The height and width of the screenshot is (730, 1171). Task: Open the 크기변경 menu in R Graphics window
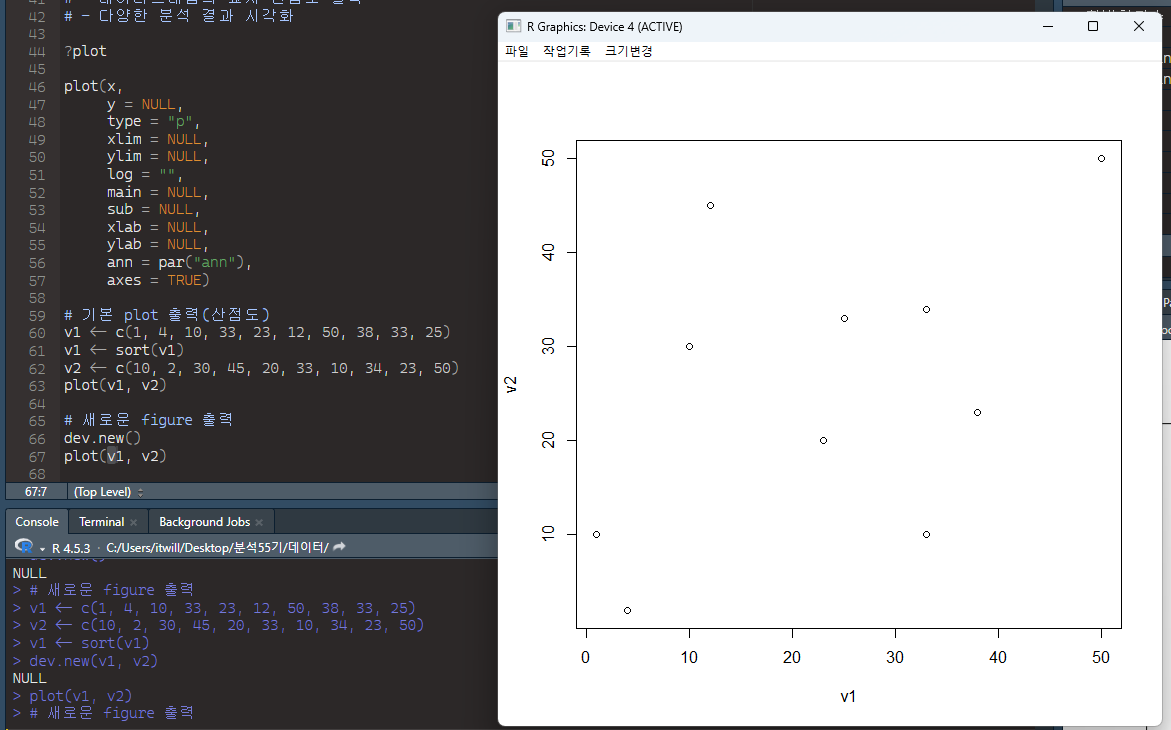pos(629,51)
